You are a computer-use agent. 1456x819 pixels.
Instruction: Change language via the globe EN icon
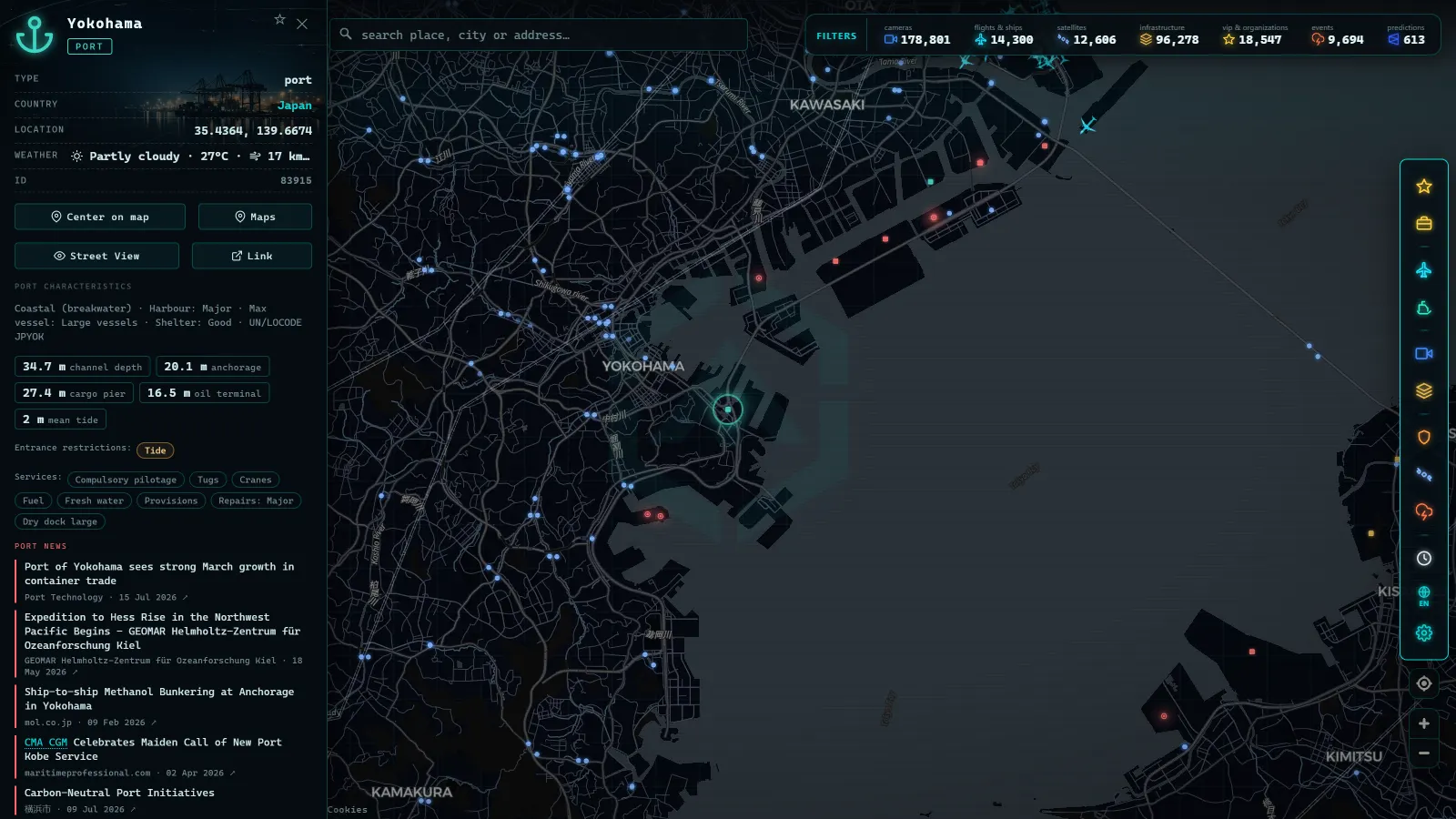coord(1424,596)
